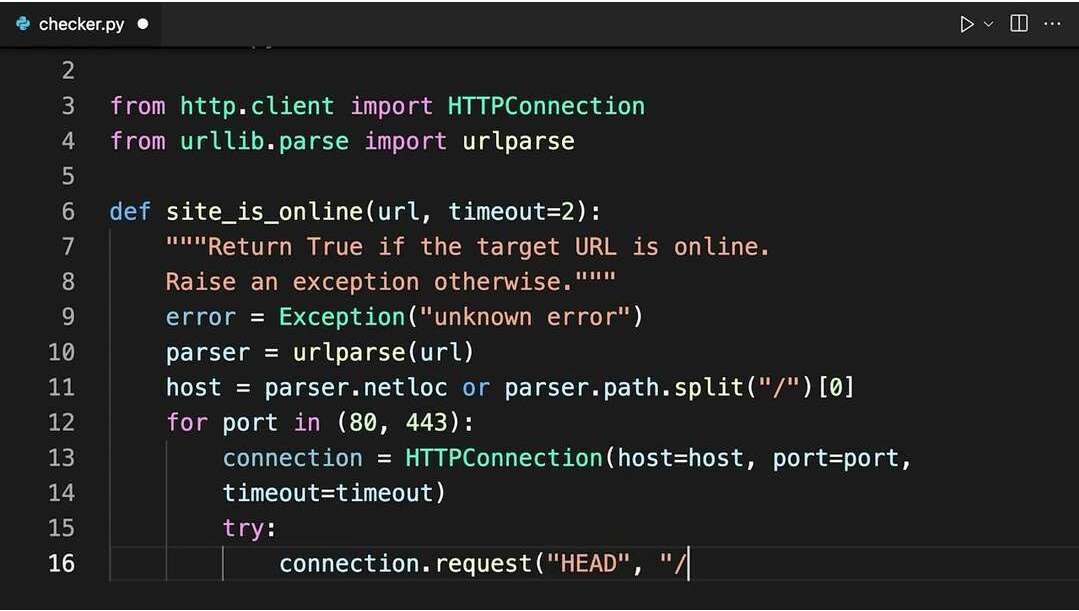1079x611 pixels.
Task: Run the checker.py file with the play icon
Action: click(x=965, y=23)
